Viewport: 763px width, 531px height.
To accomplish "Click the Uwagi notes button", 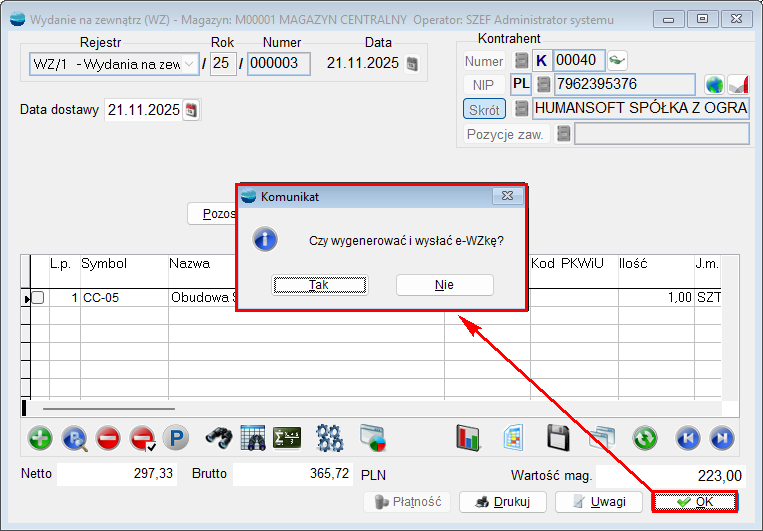I will coord(599,502).
